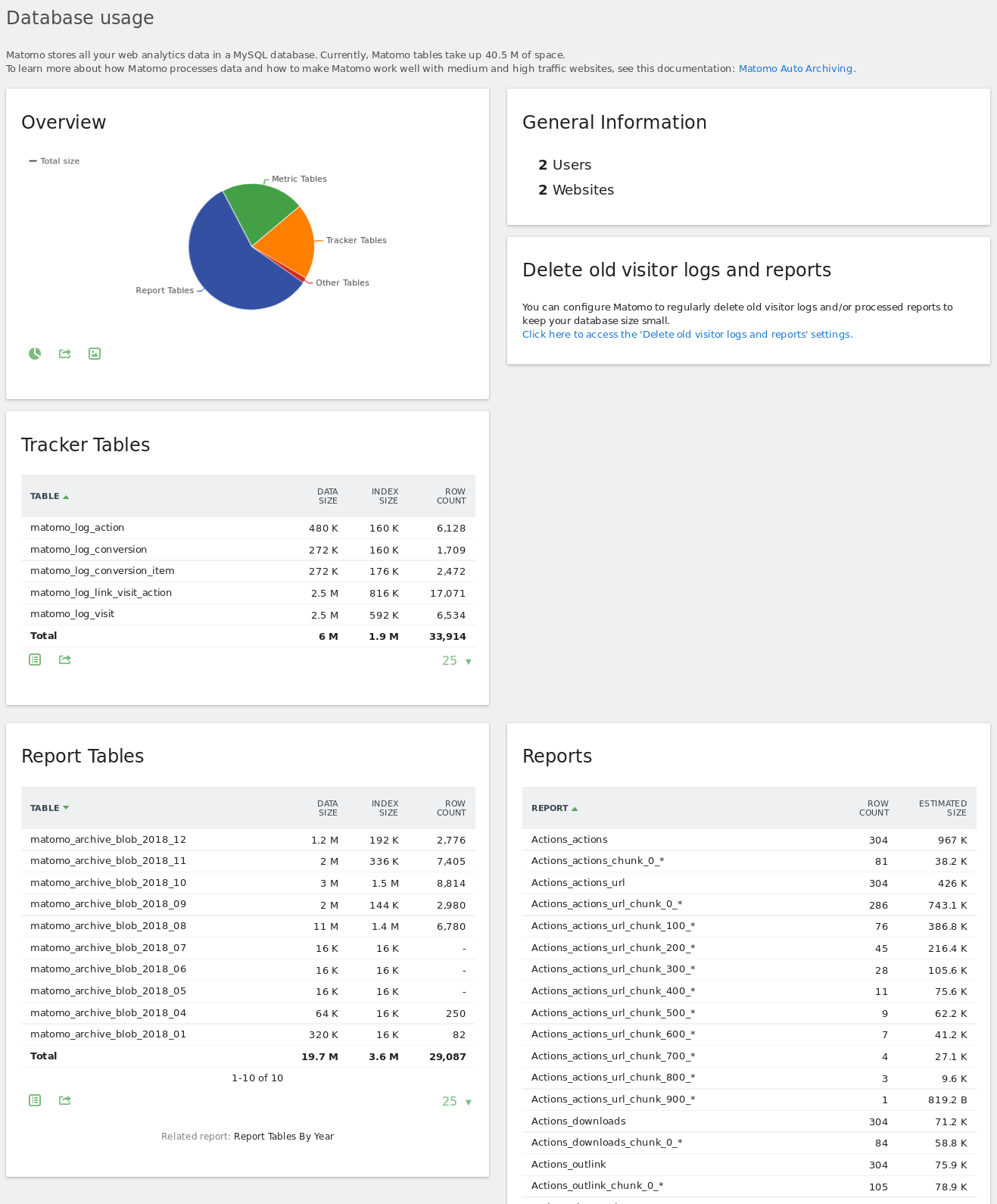Open the table visualization icon in Tracker Tables
Screen dimensions: 997x1204
tap(35, 660)
